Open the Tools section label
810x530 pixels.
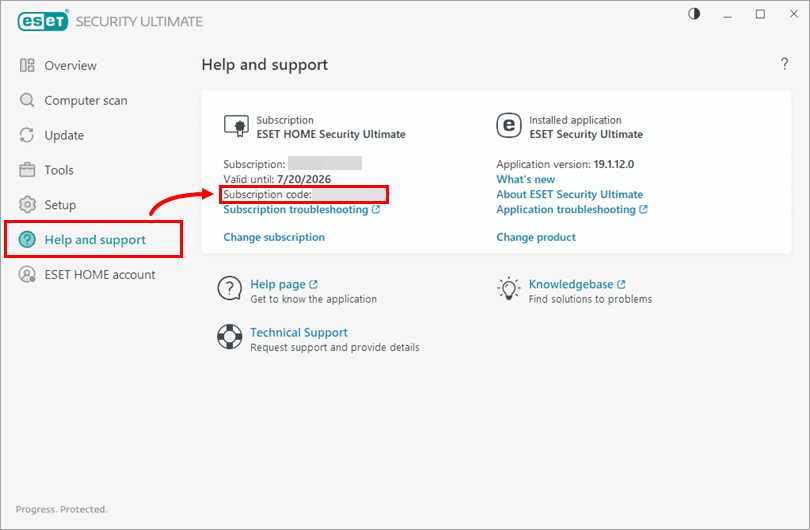click(x=59, y=170)
